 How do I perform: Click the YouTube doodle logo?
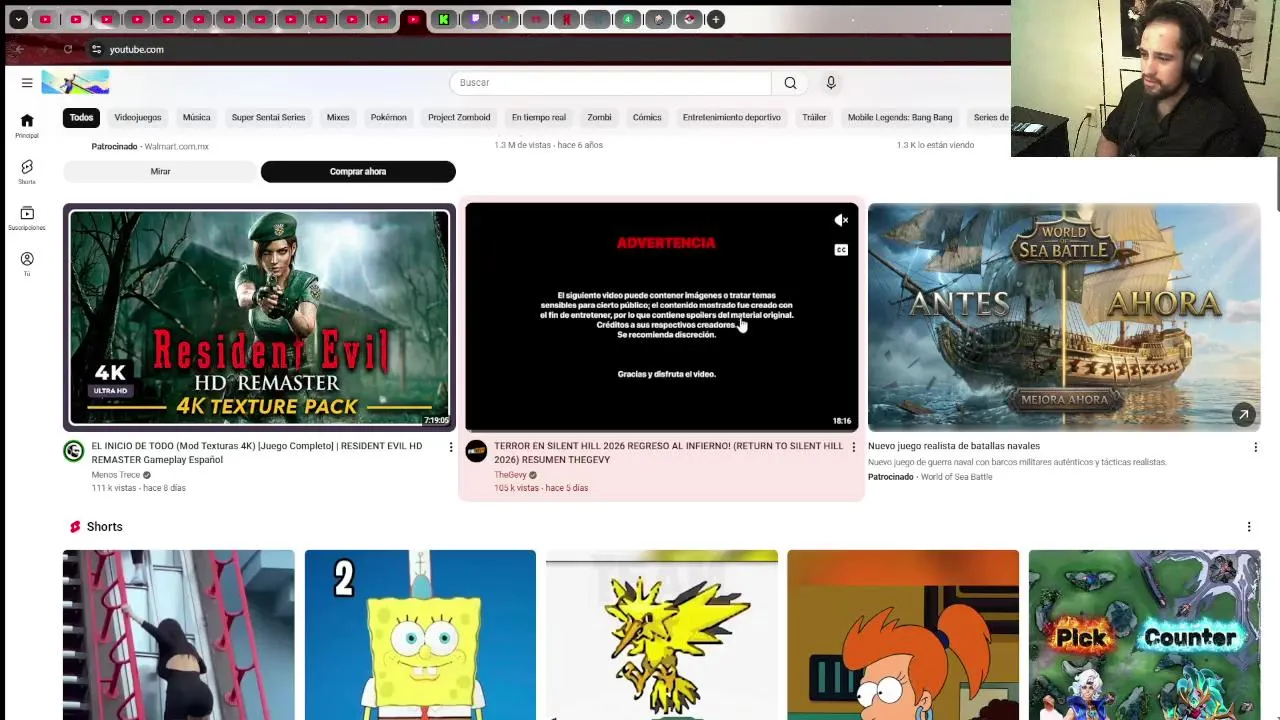[75, 82]
